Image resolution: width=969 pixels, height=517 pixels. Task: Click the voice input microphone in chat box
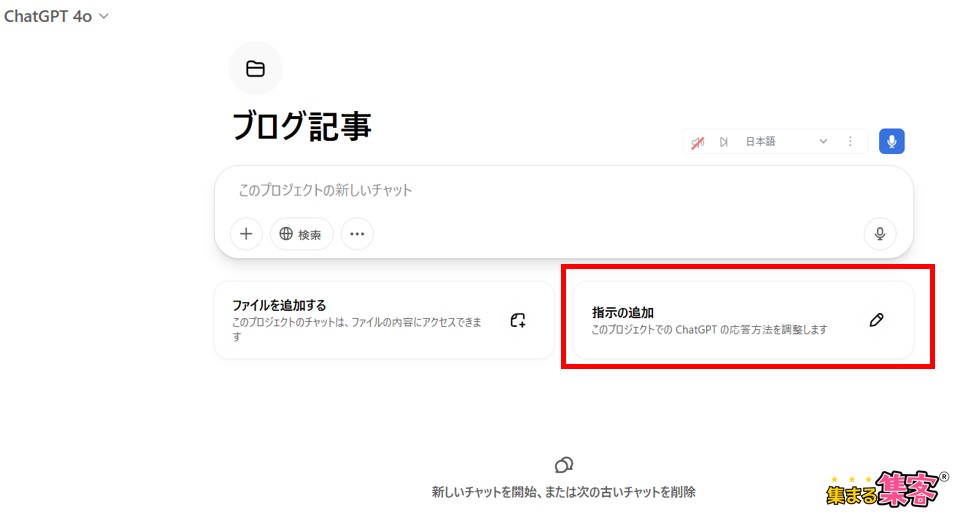pos(880,234)
